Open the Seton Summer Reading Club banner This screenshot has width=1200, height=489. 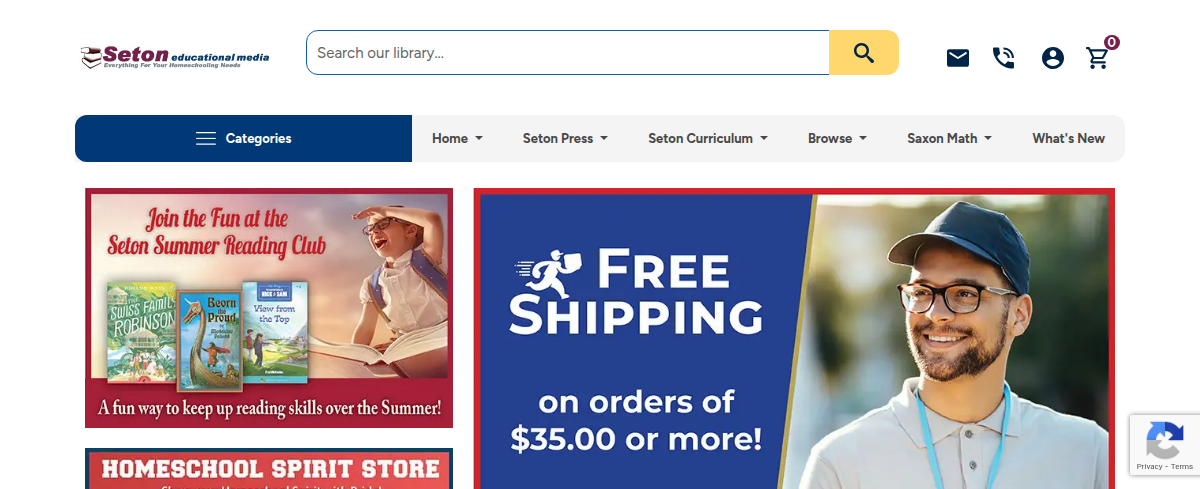pos(269,308)
